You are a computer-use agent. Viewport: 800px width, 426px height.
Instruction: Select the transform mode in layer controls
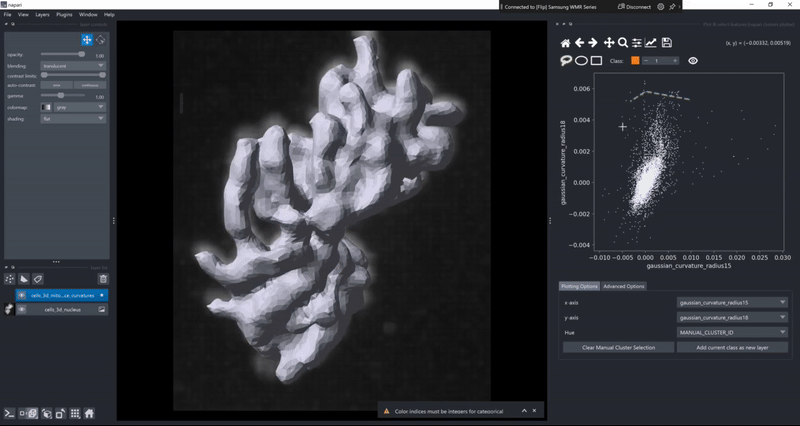[x=101, y=40]
